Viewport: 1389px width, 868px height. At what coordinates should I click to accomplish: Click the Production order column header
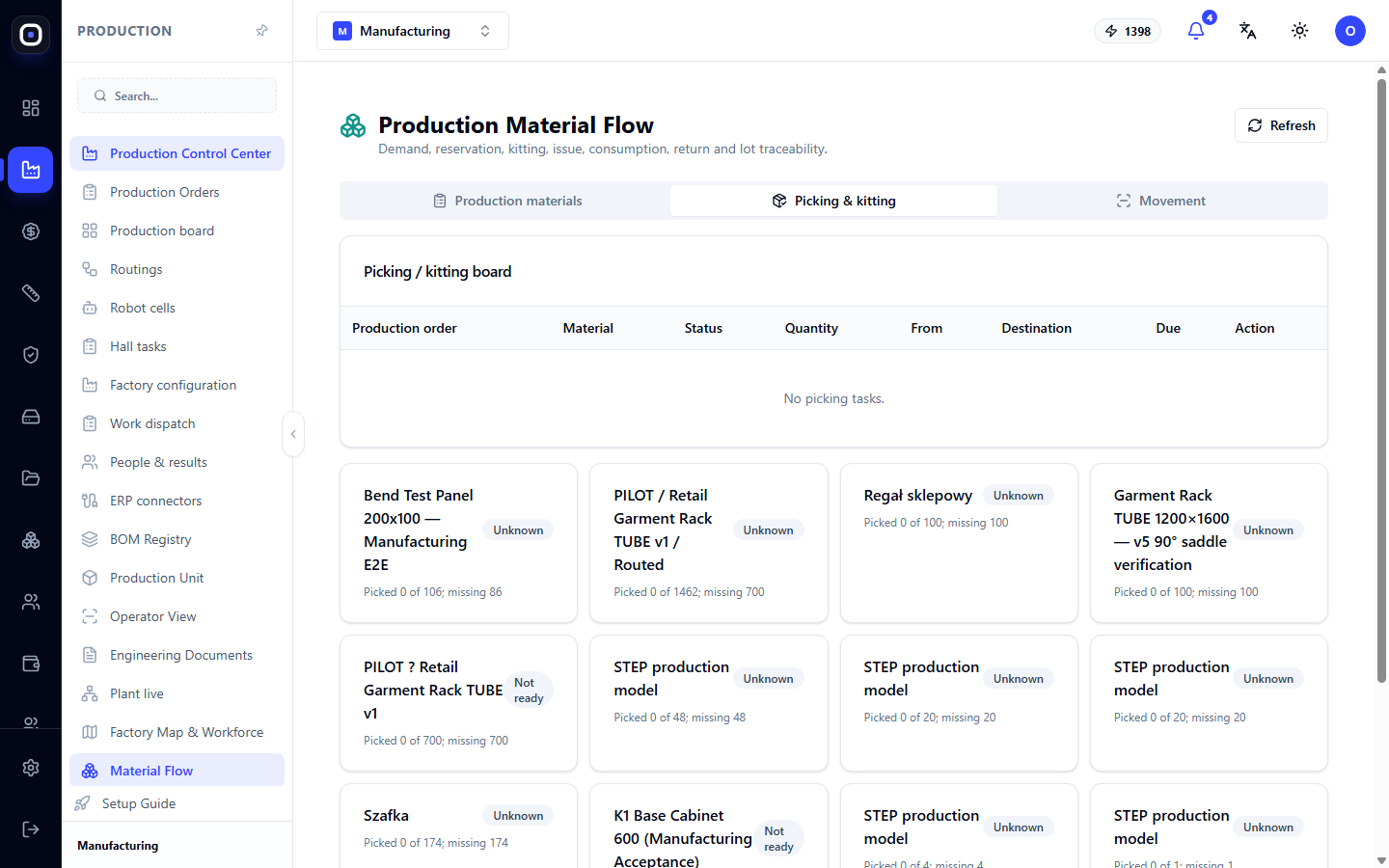point(404,328)
